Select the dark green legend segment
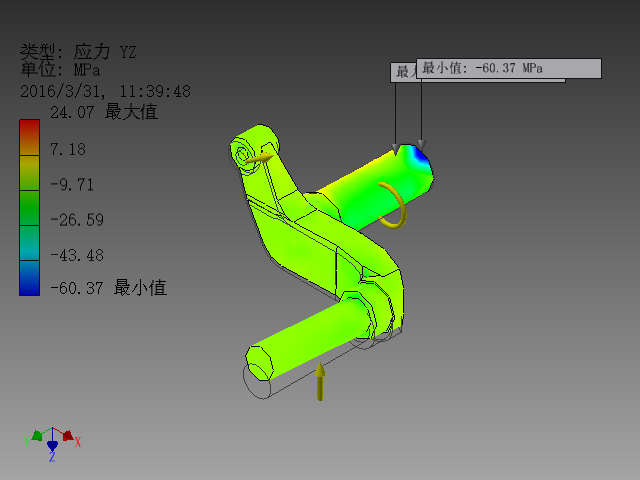This screenshot has width=640, height=480. [29, 208]
